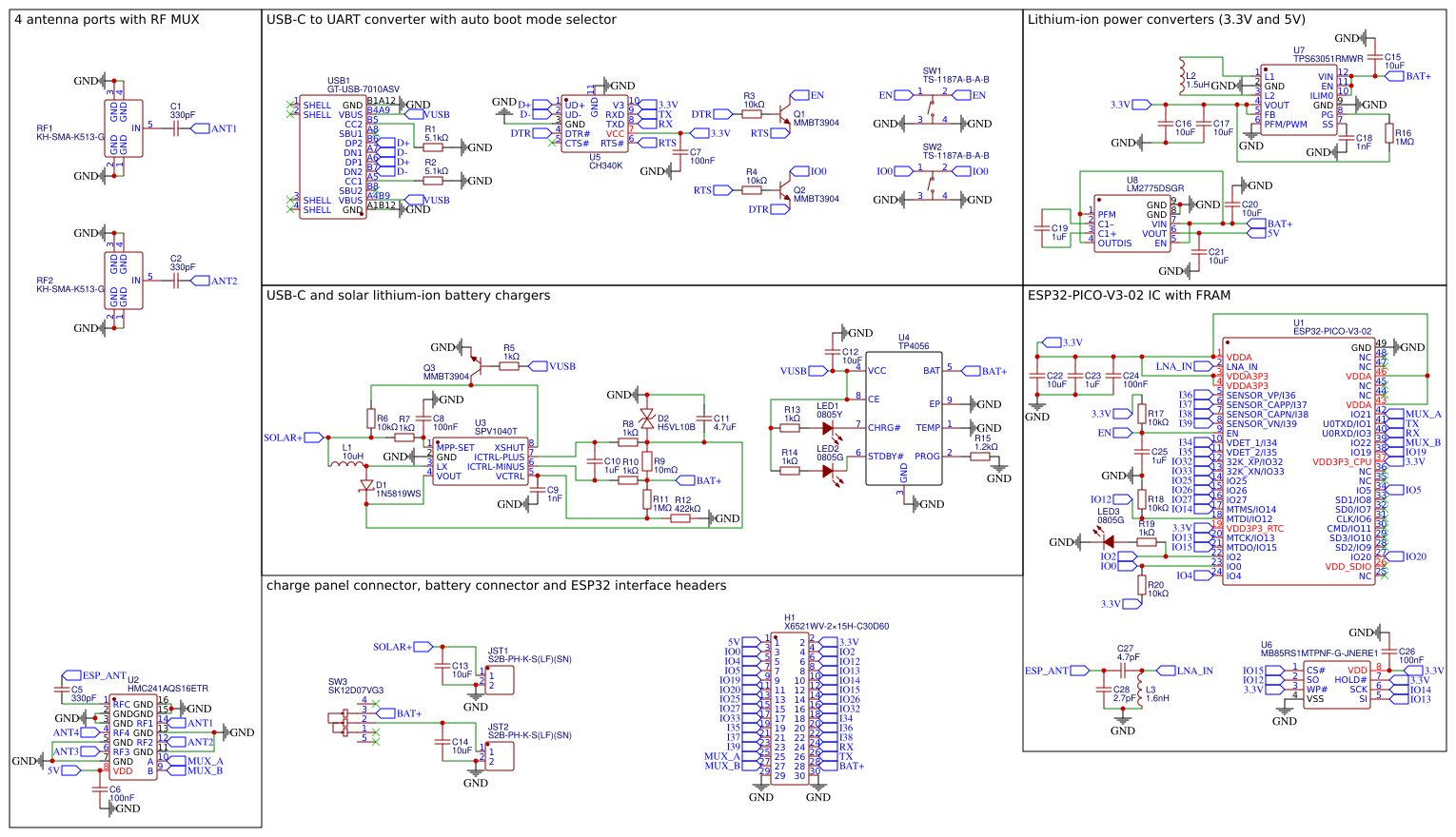The width and height of the screenshot is (1456, 837).
Task: Click the L1 10uH inductor symbol
Action: 347,463
